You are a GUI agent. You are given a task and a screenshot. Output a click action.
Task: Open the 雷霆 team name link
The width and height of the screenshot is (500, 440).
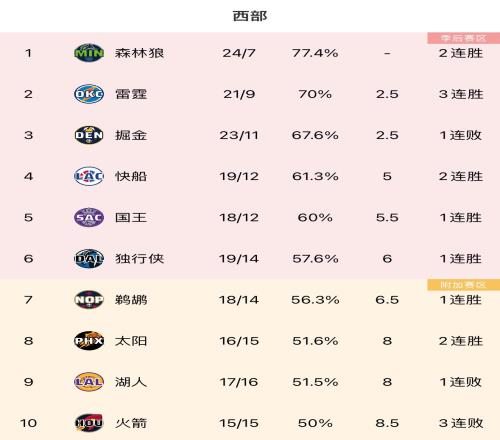[x=131, y=94]
